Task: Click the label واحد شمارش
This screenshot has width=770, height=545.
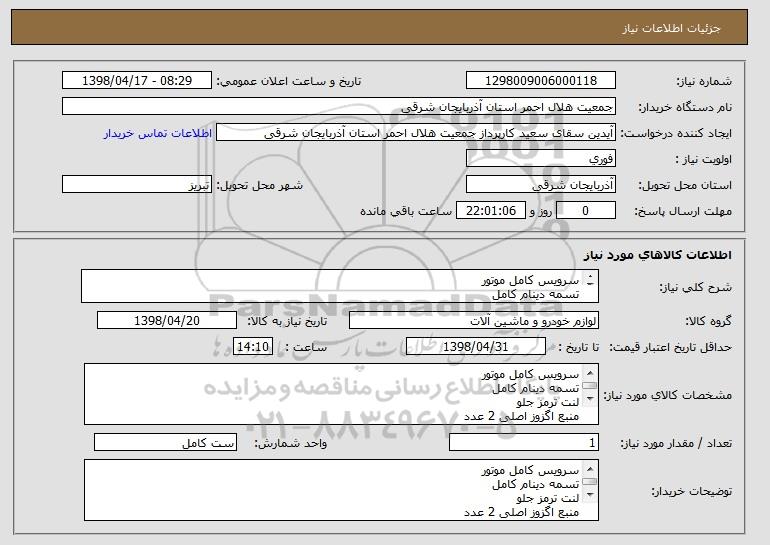Action: tap(290, 443)
